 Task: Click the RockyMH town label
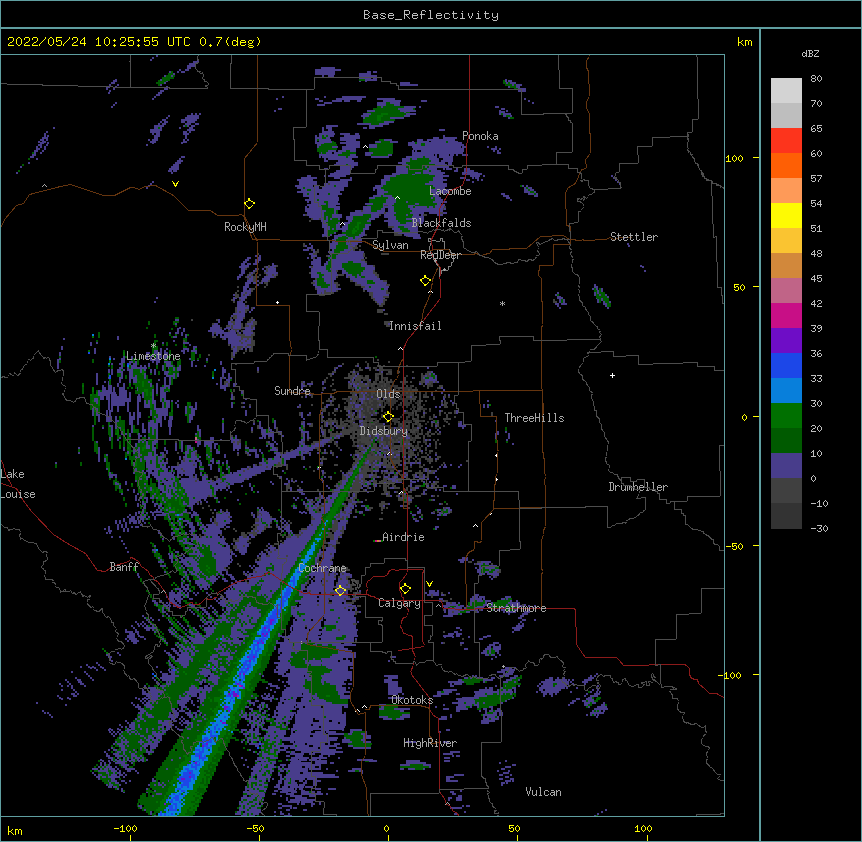[x=245, y=227]
